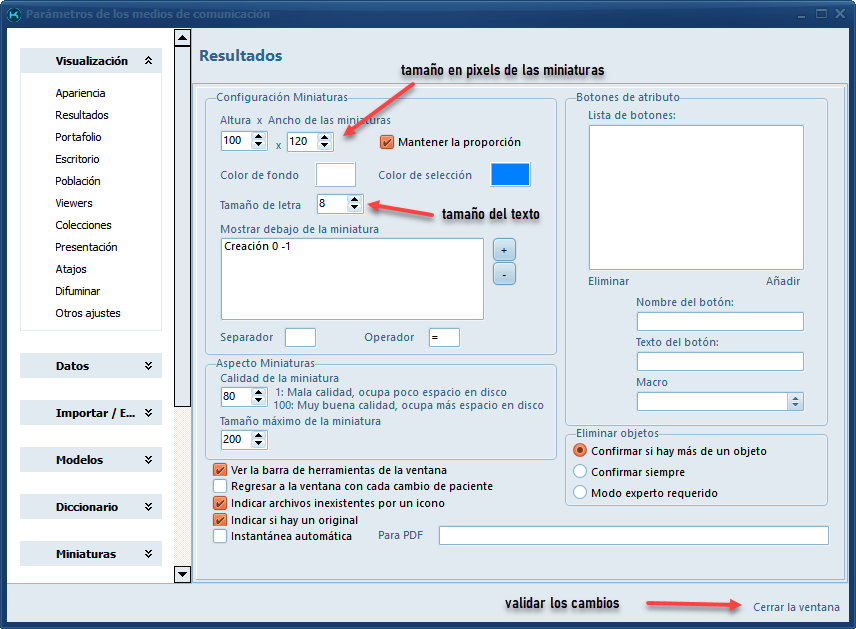Click the minus button beside thumbnail list
Screen dimensions: 856x629
[x=504, y=273]
